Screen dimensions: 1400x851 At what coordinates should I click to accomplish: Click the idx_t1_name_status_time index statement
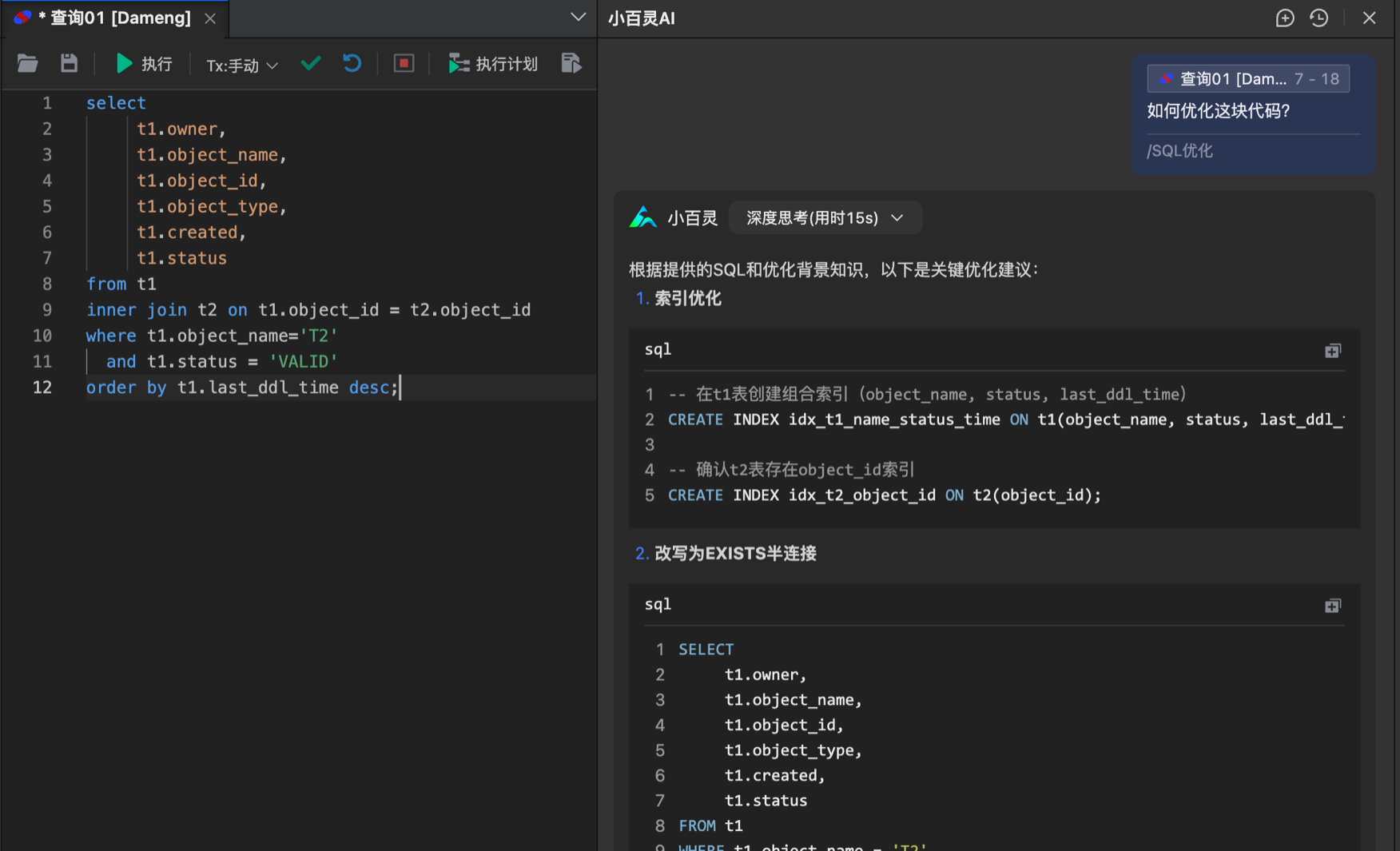point(1006,420)
